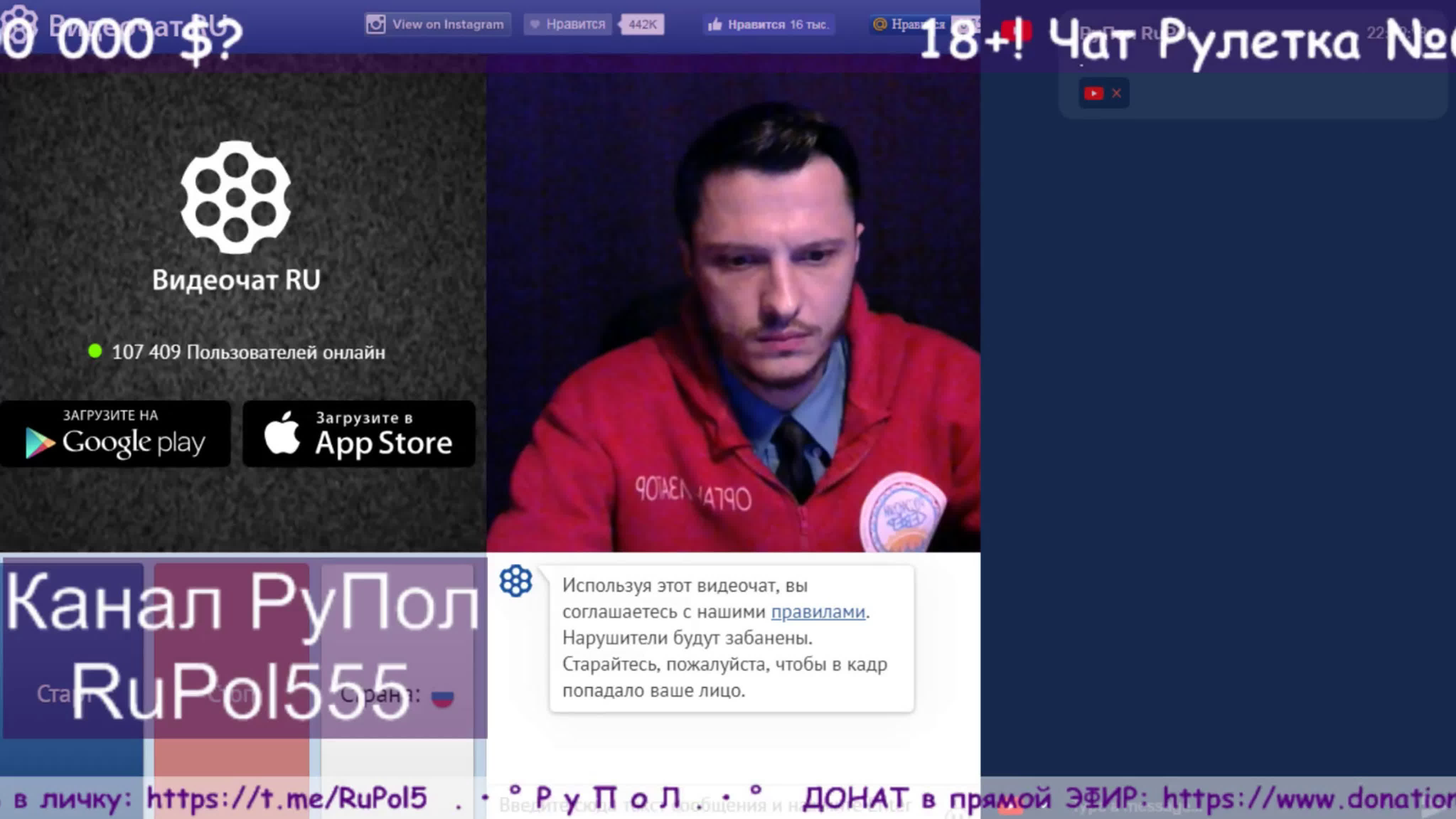This screenshot has height=819, width=1456.
Task: Click the Instagram camera icon
Action: click(x=376, y=24)
